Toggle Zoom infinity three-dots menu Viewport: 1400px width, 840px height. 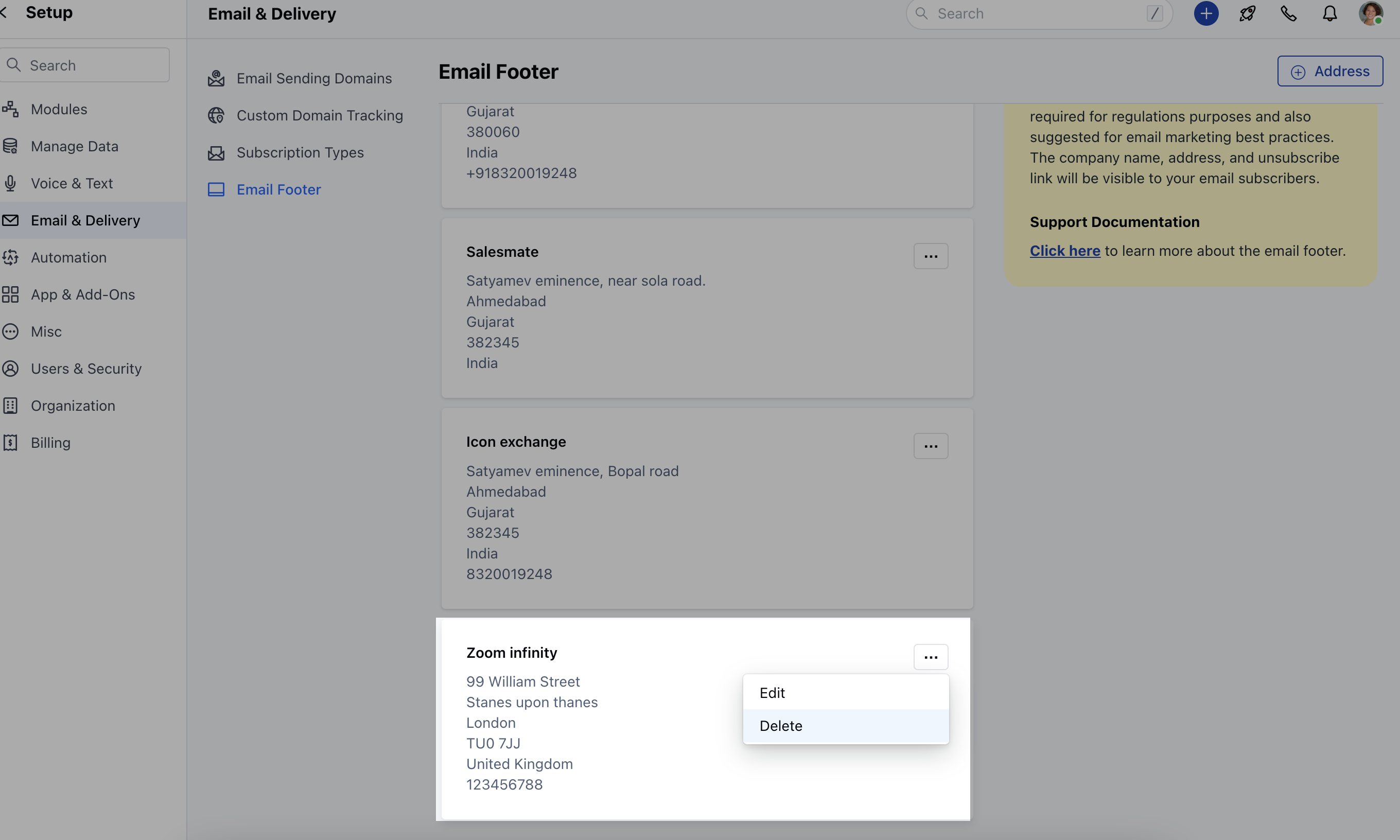(930, 657)
